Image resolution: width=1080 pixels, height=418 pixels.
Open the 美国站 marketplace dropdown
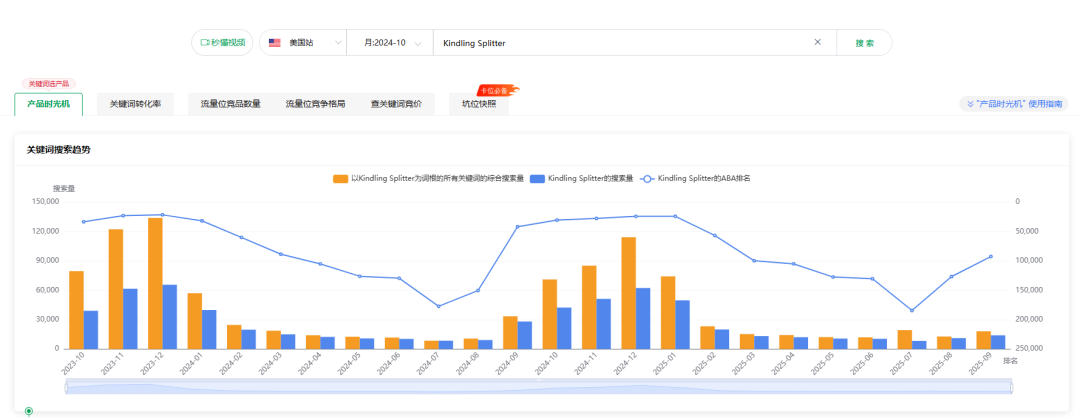point(303,43)
